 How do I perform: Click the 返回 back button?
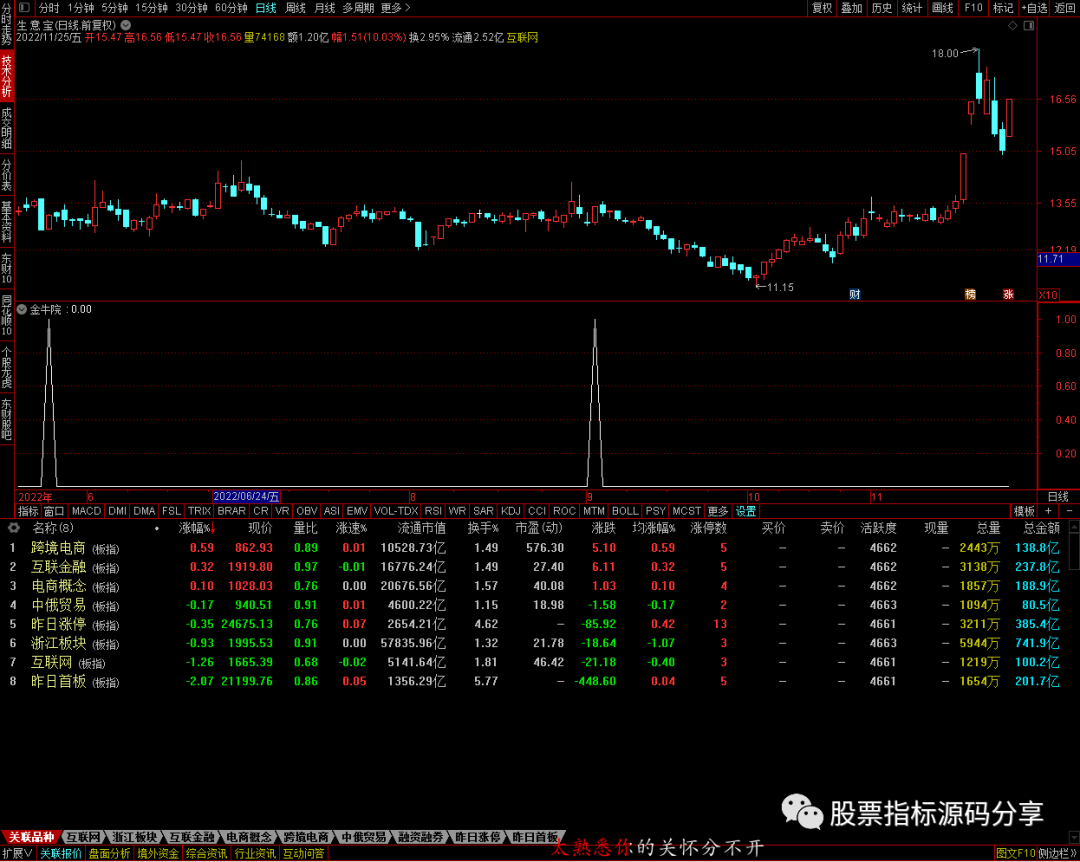click(1065, 8)
